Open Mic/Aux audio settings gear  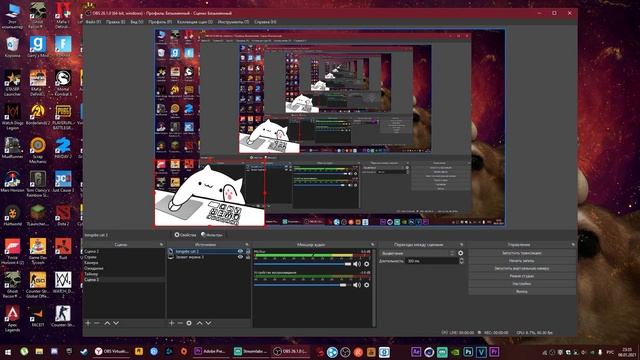coord(367,264)
